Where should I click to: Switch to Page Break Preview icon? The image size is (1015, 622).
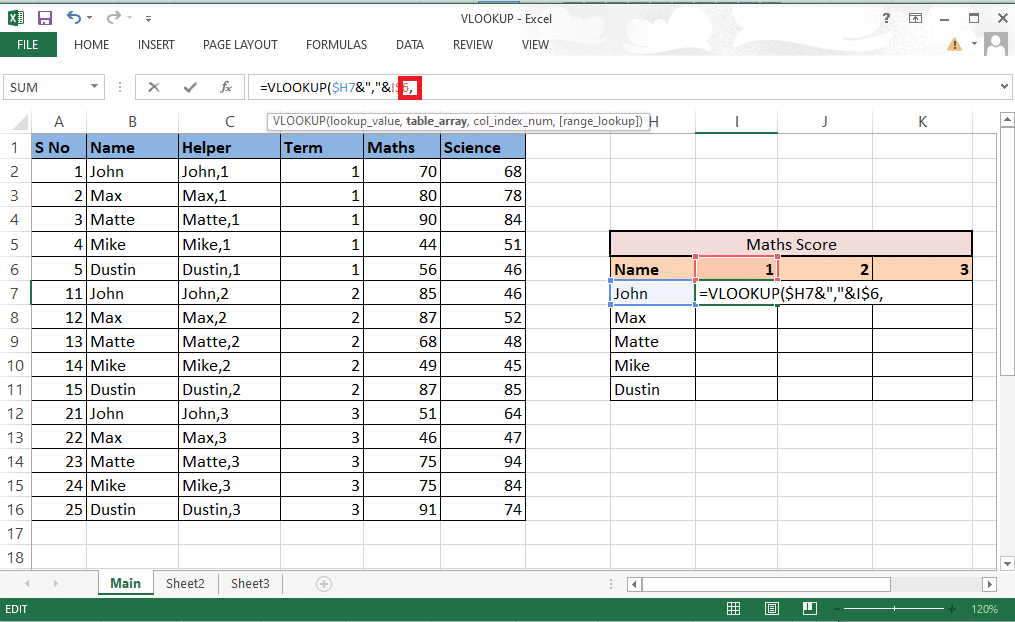809,608
